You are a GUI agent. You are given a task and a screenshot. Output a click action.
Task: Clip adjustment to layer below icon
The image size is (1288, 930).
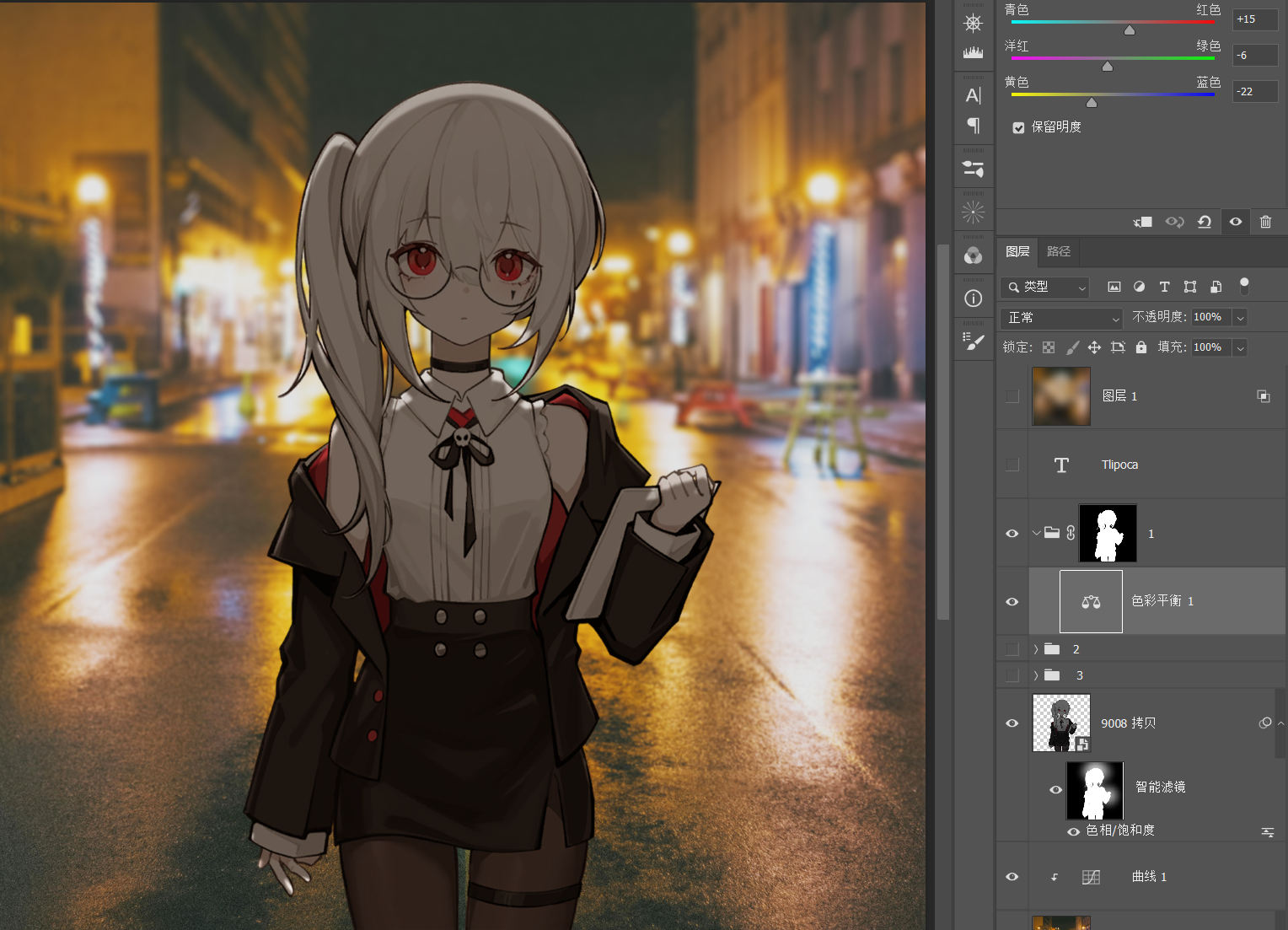[x=1143, y=222]
